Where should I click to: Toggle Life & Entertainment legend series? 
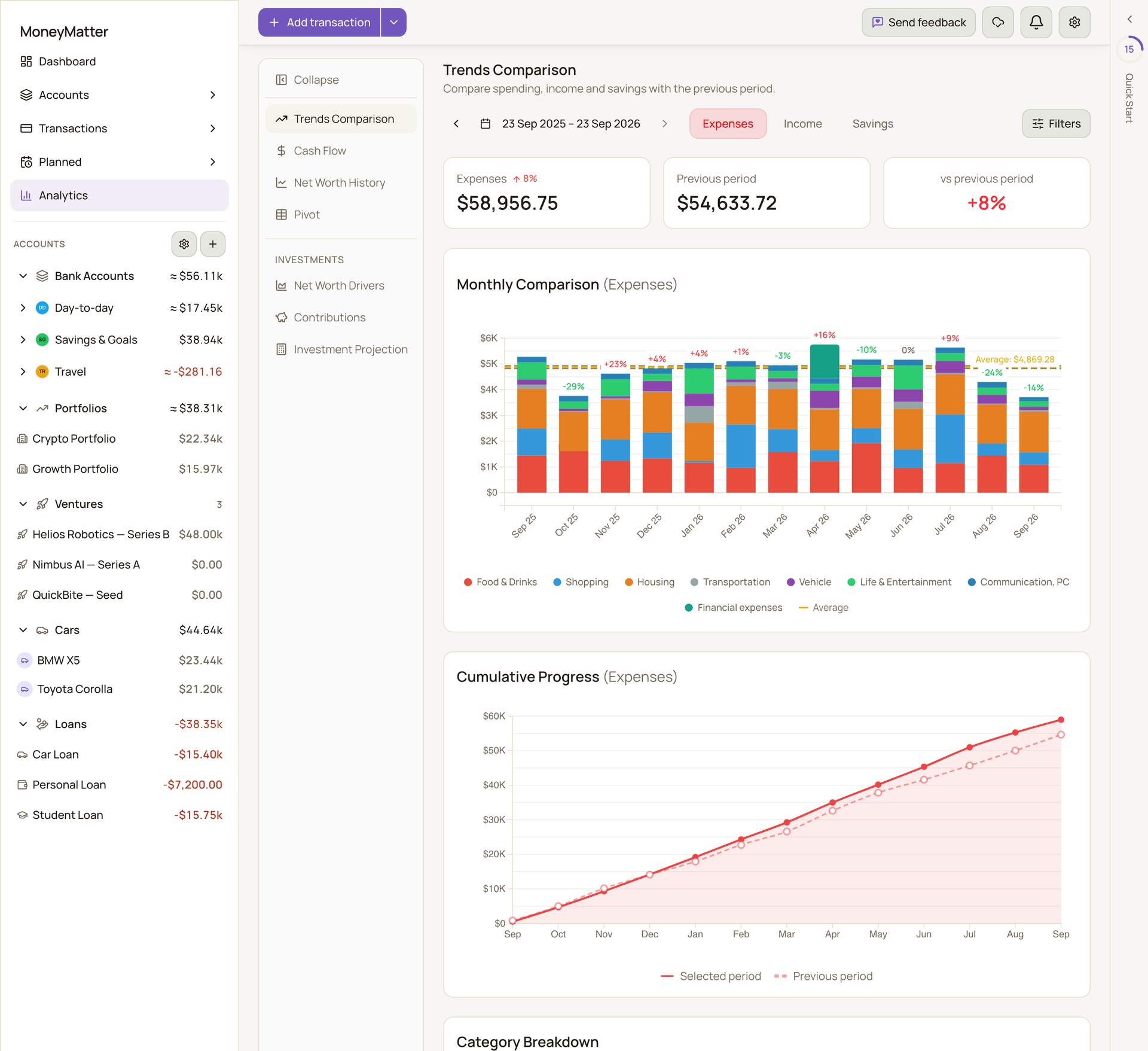pos(899,582)
